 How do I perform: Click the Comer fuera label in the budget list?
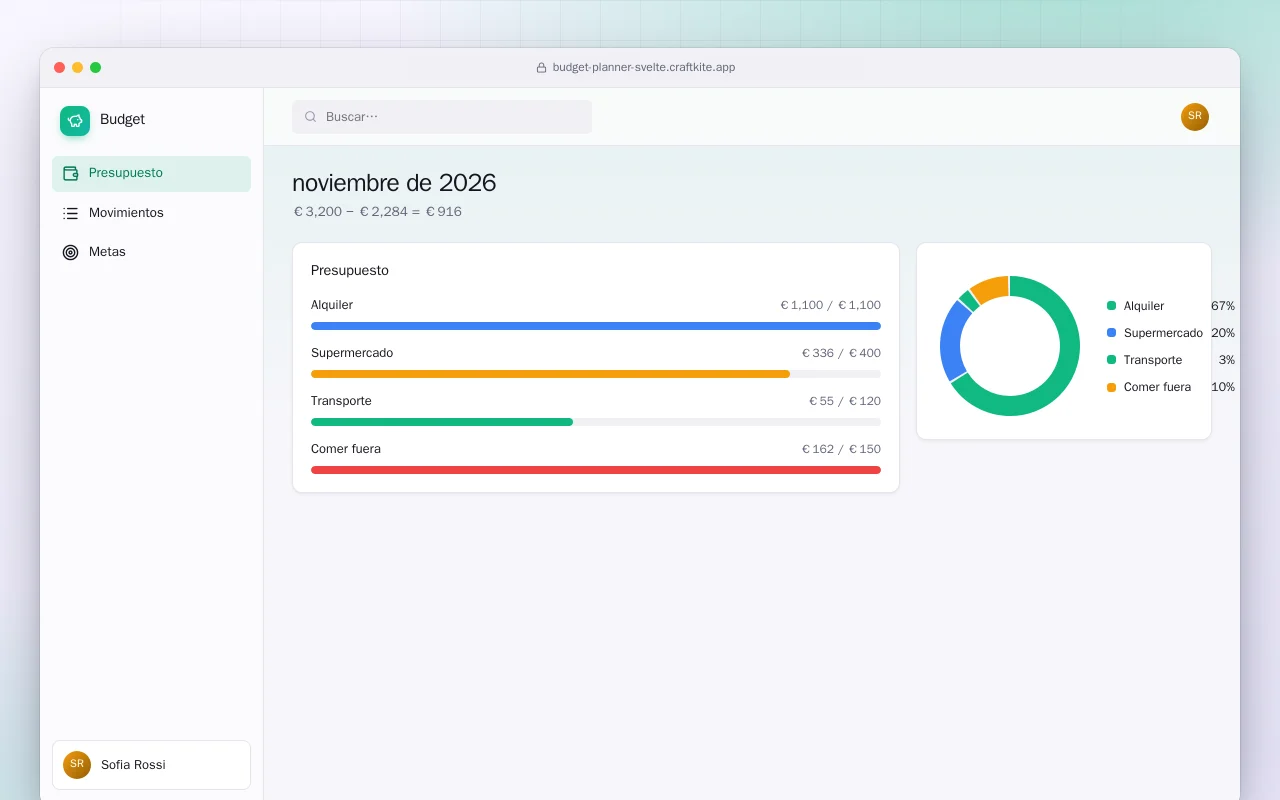click(346, 449)
